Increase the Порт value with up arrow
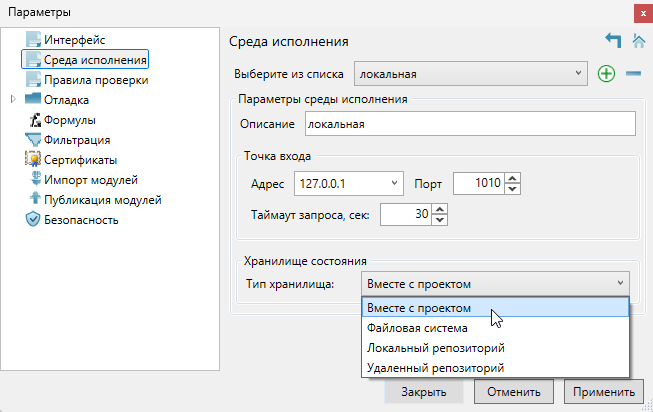 512,180
